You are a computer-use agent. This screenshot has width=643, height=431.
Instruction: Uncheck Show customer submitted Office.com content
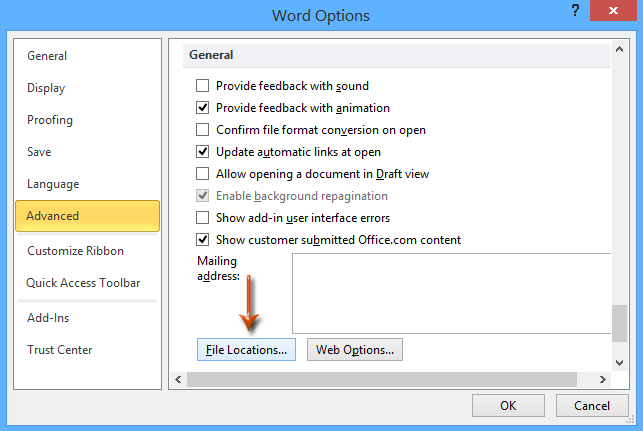(x=202, y=240)
